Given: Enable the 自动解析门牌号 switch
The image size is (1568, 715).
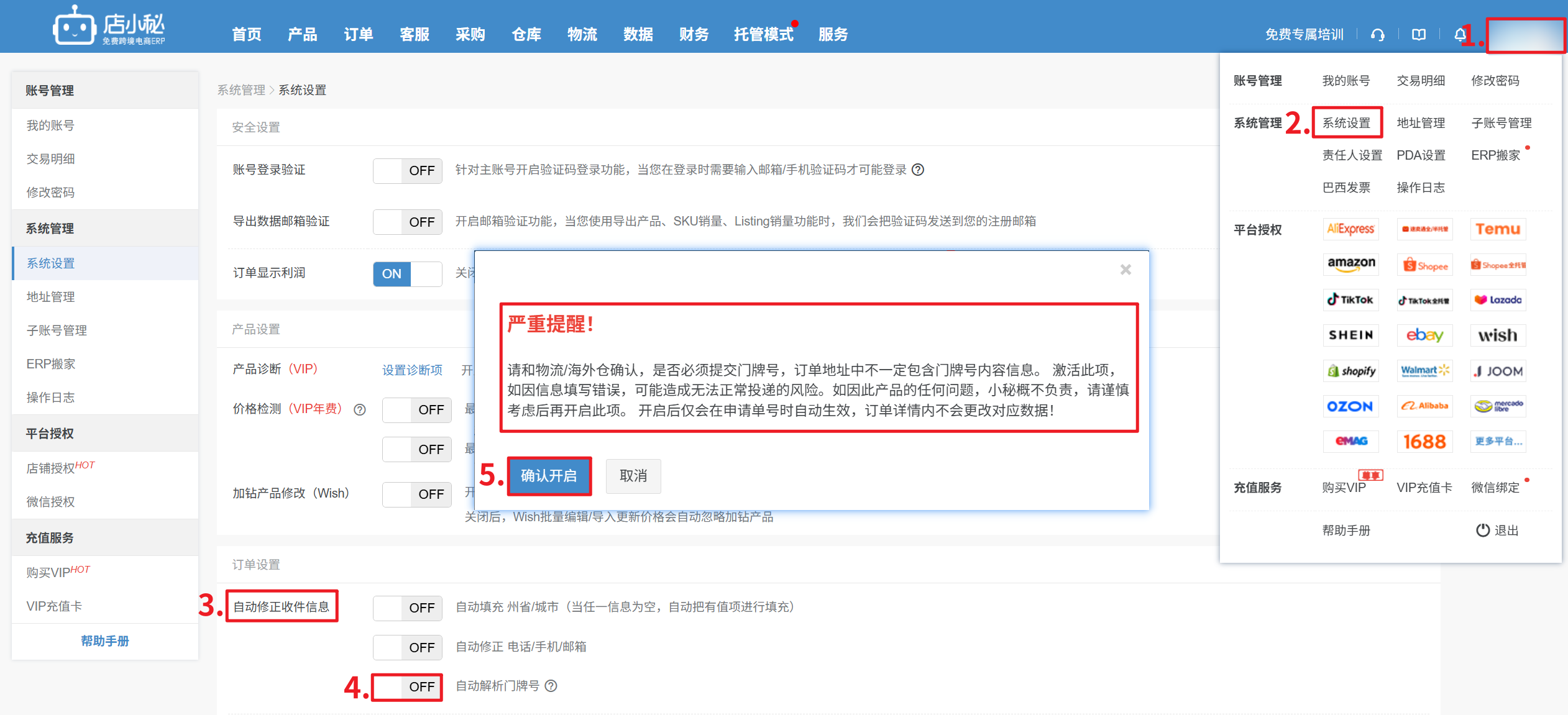Looking at the screenshot, I should [407, 687].
